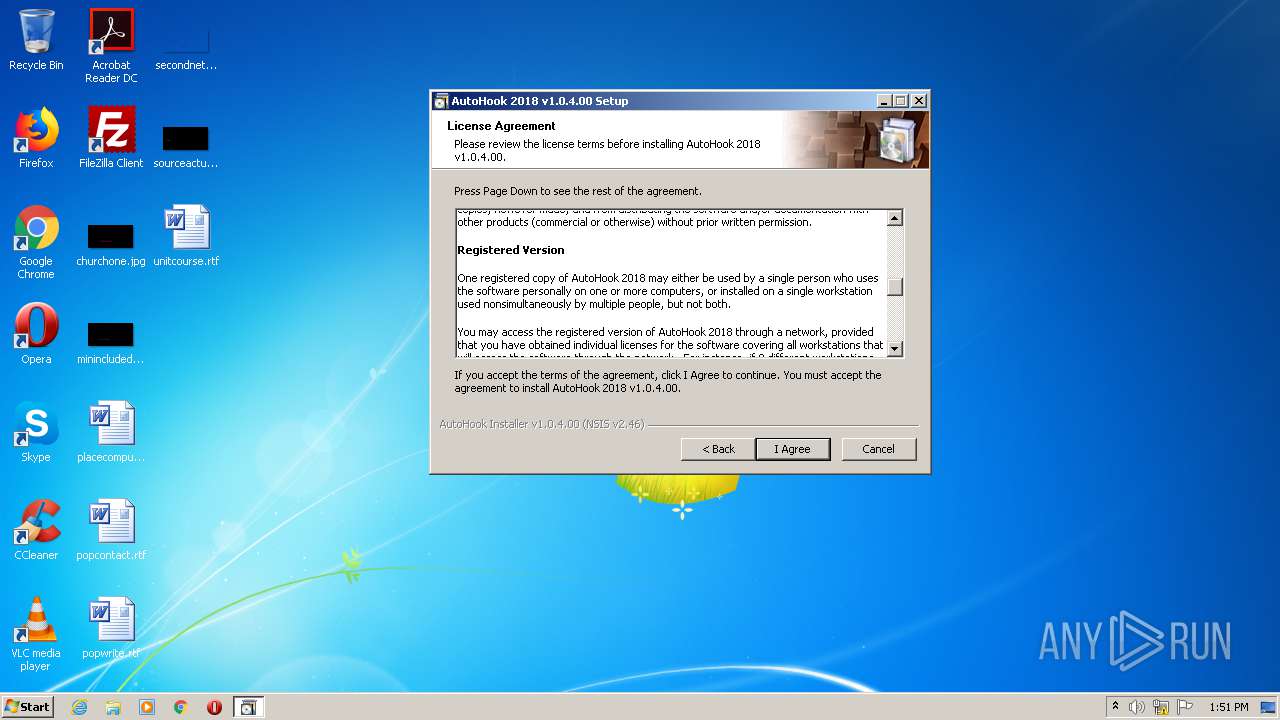This screenshot has width=1280, height=720.
Task: Go back with the Back button
Action: 718,449
